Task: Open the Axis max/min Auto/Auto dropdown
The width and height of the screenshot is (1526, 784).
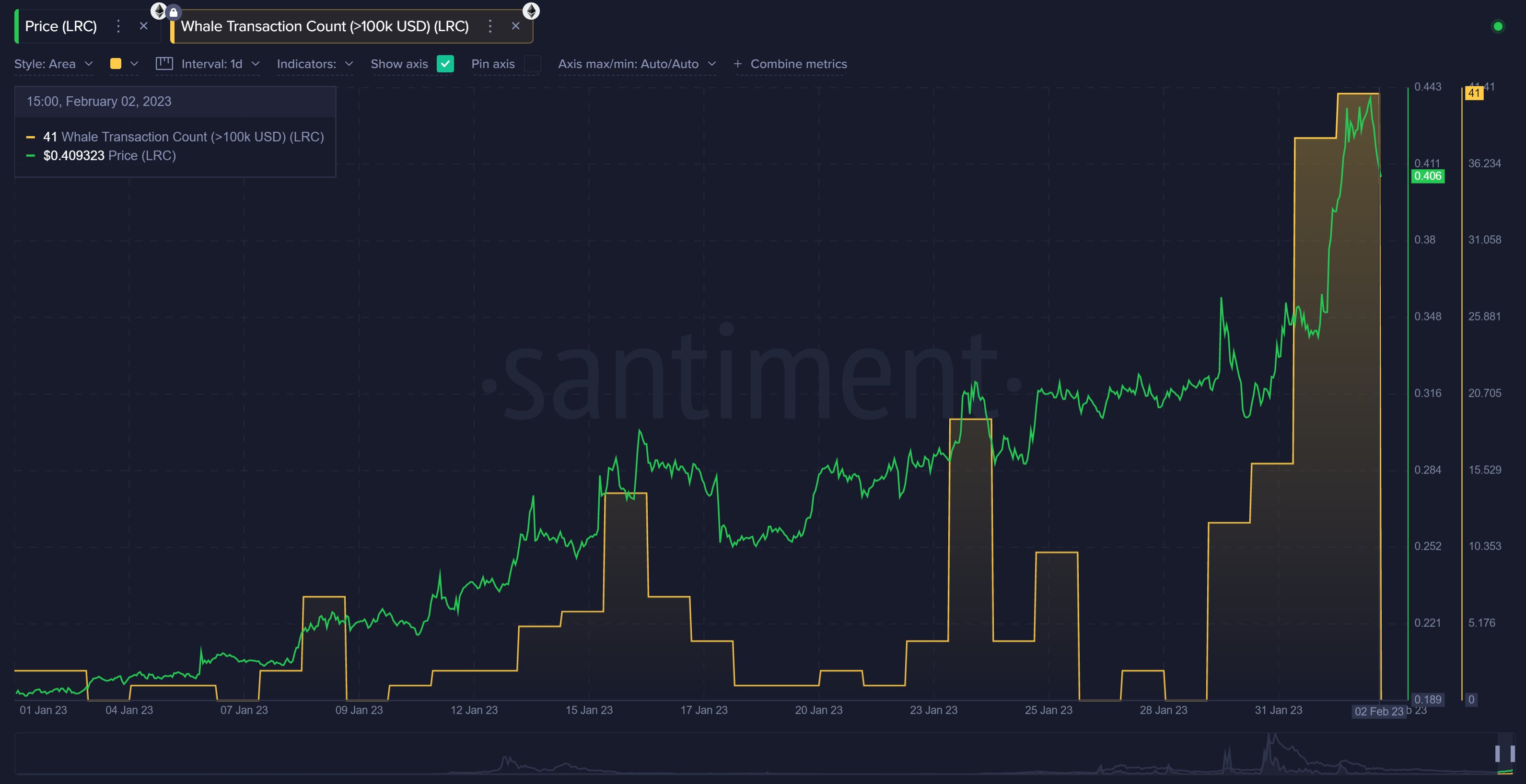Action: click(x=637, y=64)
